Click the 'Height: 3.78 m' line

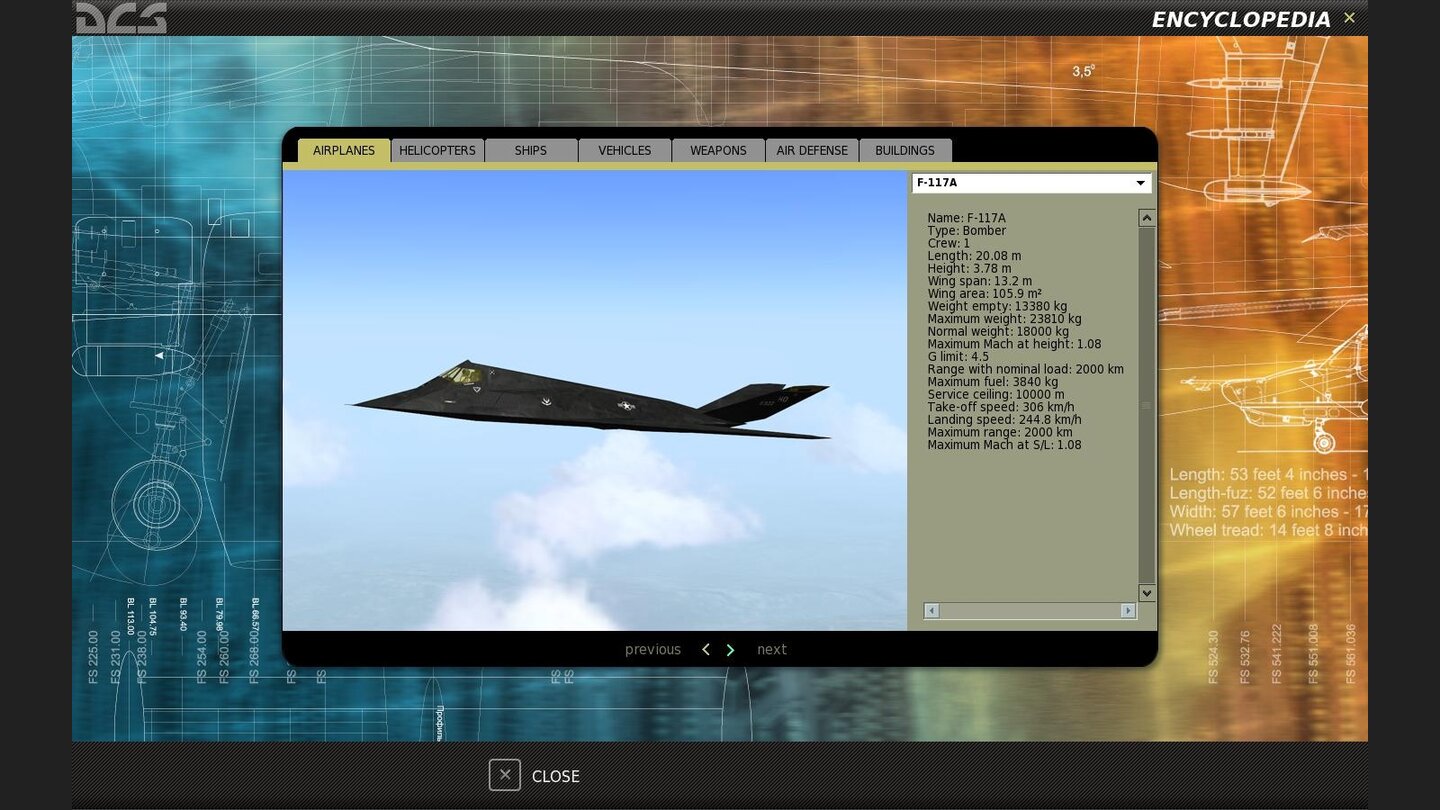tap(969, 268)
